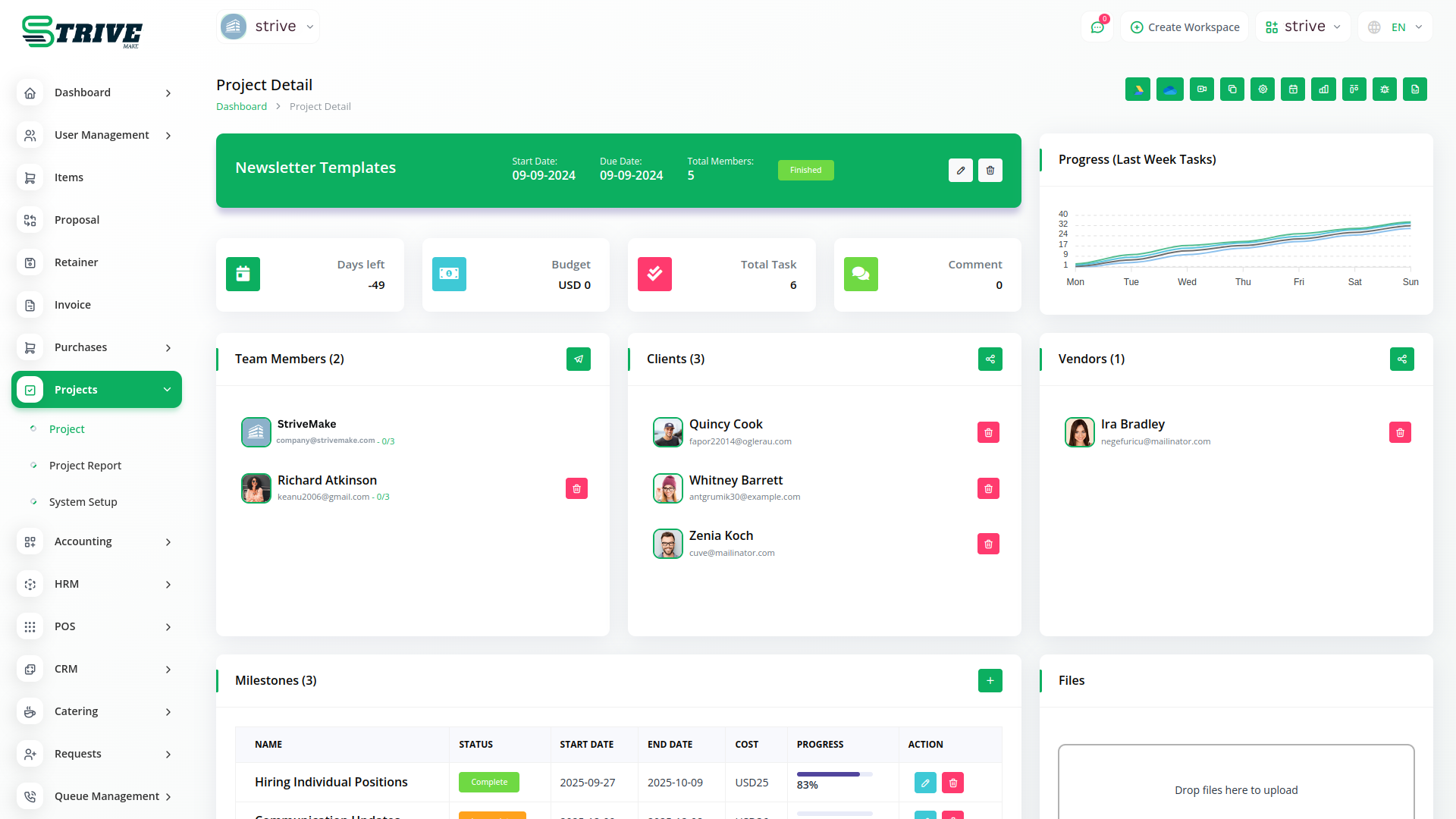Open the EN language dropdown

(1395, 27)
